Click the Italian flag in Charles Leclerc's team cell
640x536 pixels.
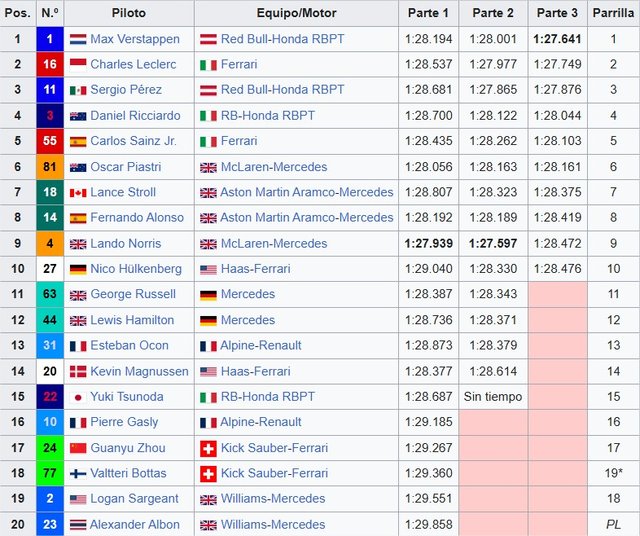[x=208, y=65]
